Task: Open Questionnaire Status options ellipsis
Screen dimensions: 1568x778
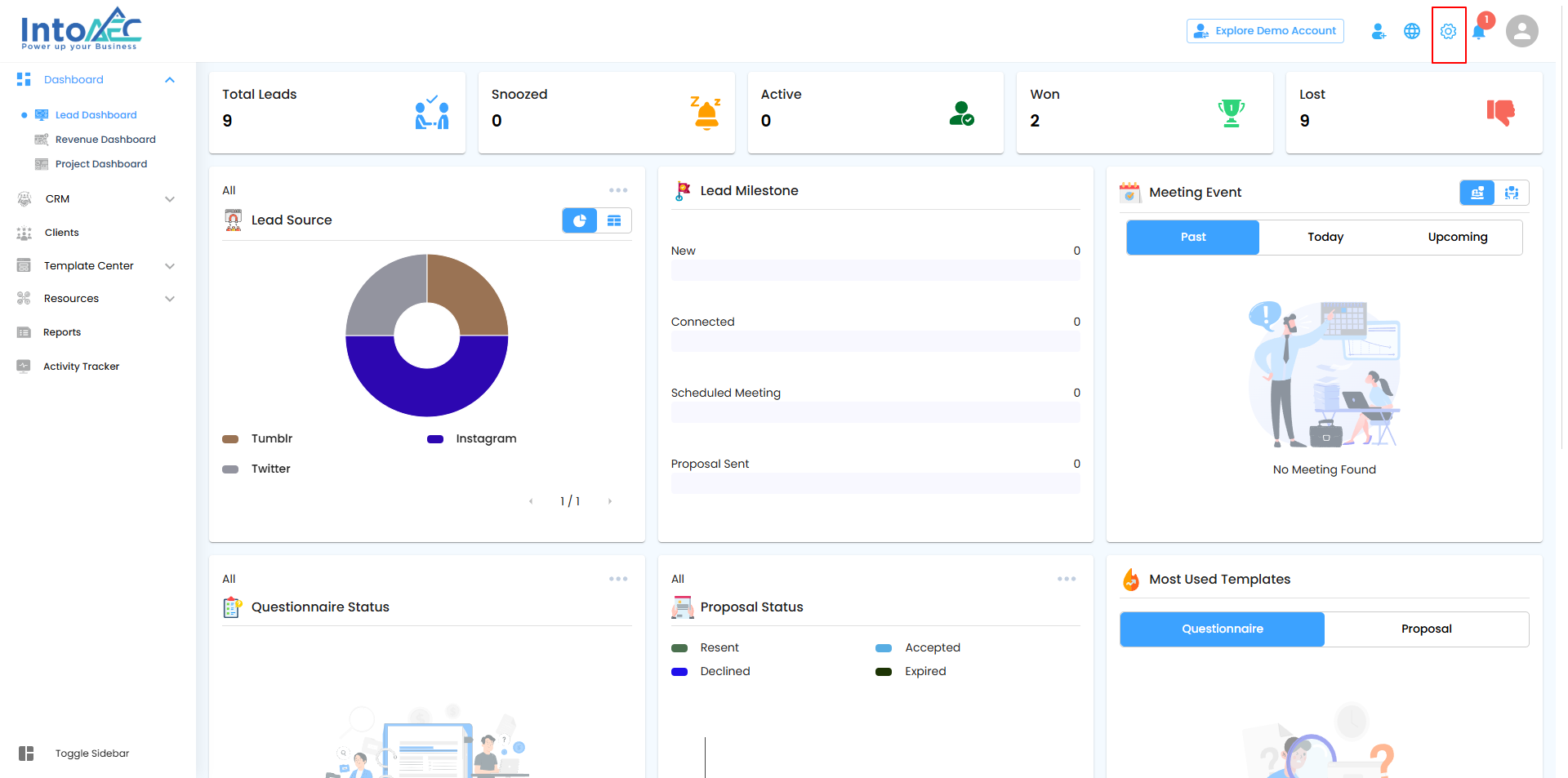Action: point(618,579)
